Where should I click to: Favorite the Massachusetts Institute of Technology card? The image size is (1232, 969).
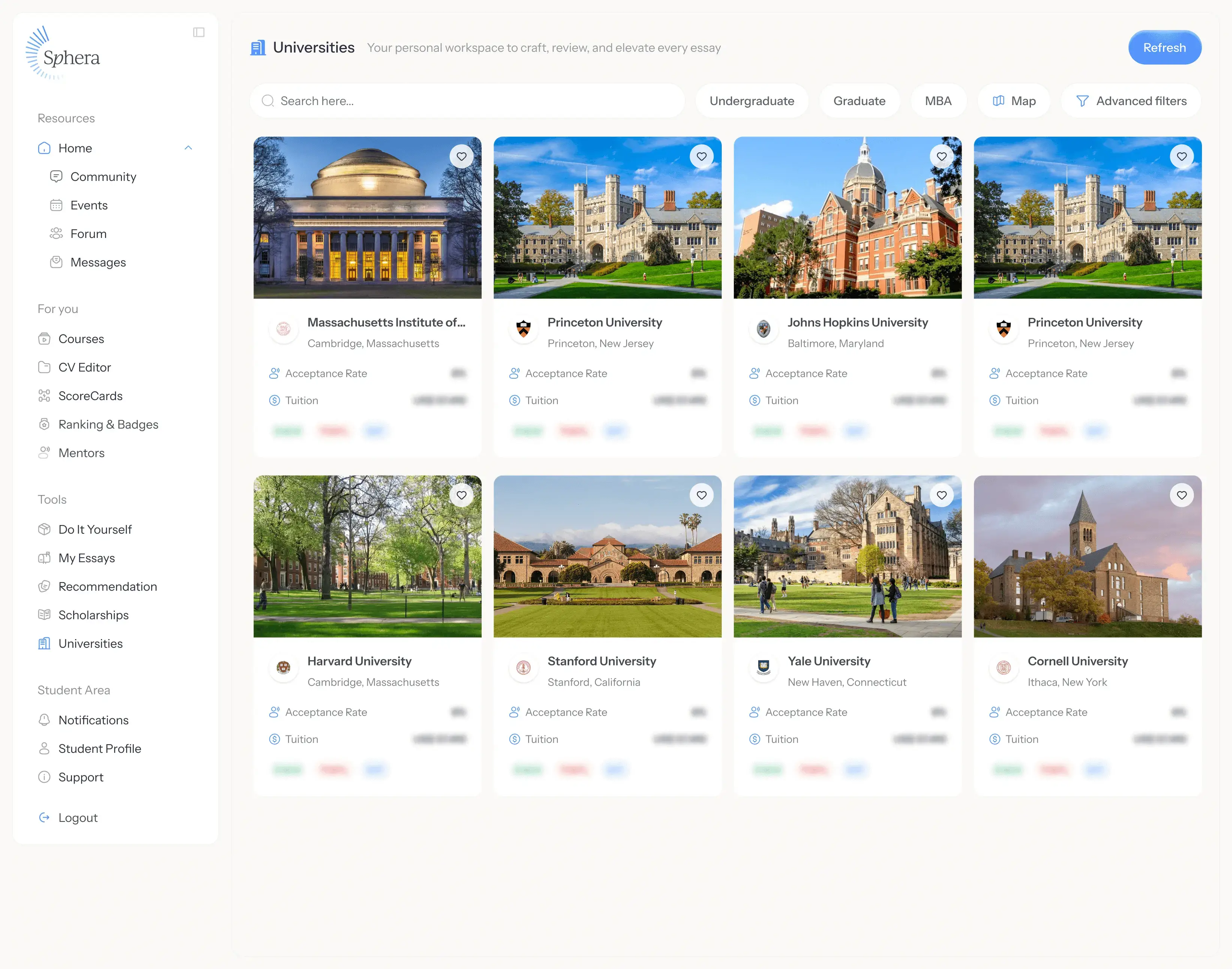(461, 156)
